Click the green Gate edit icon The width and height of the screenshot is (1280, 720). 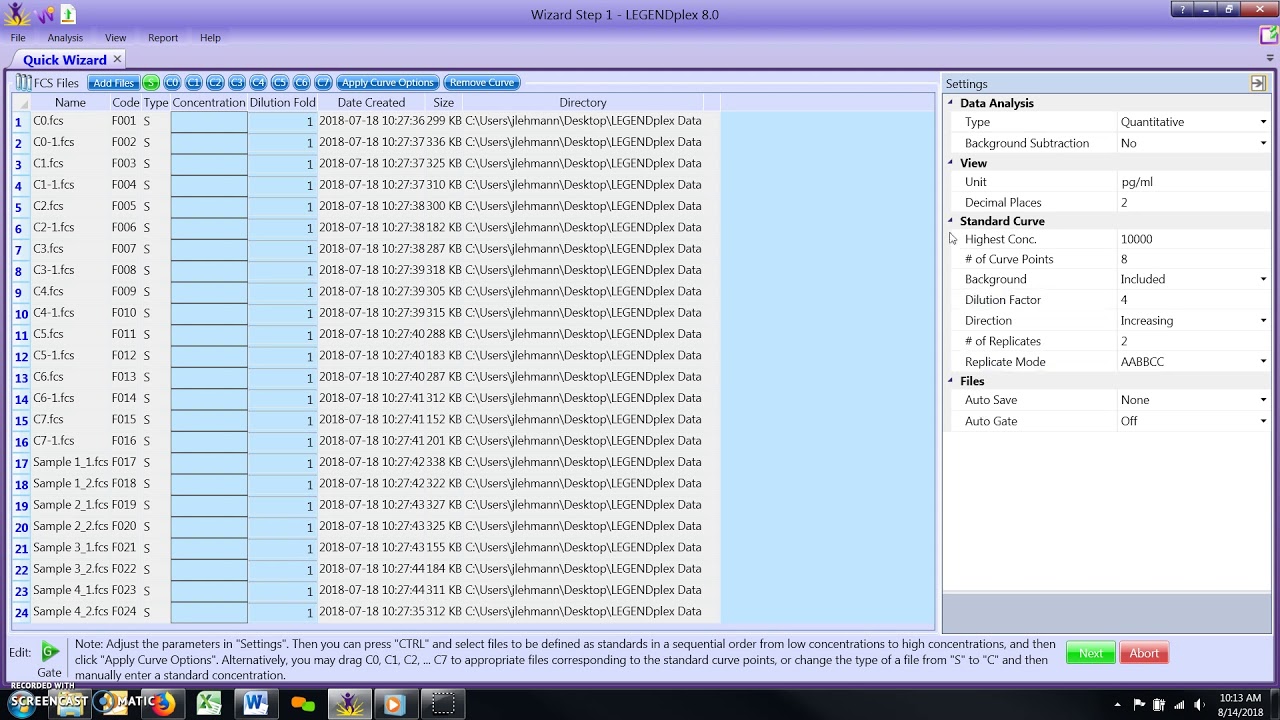point(50,652)
